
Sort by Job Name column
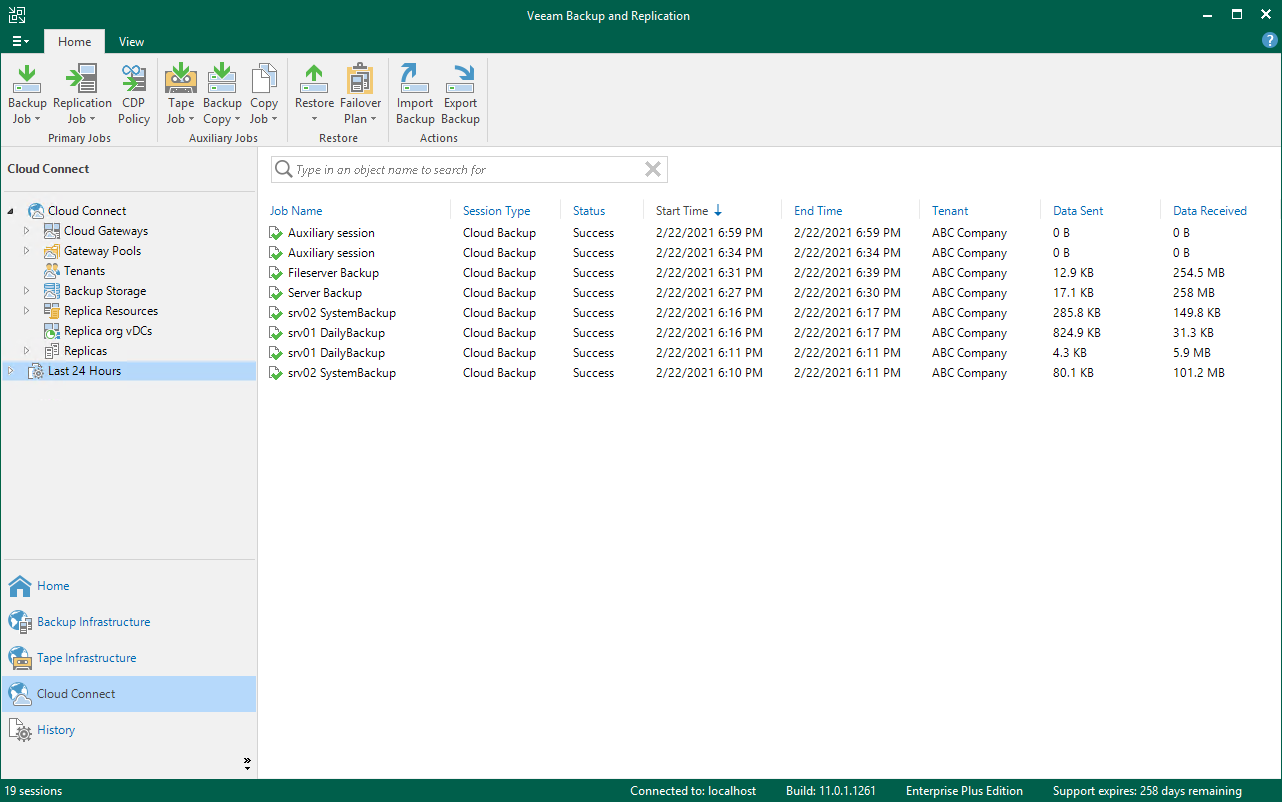point(296,211)
